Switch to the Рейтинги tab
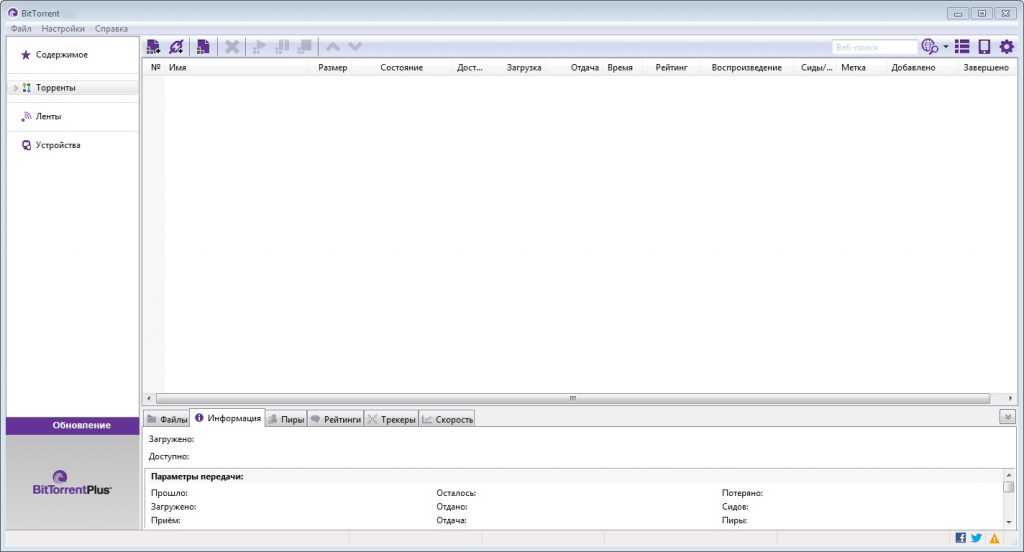The width and height of the screenshot is (1024, 552). pyautogui.click(x=336, y=419)
